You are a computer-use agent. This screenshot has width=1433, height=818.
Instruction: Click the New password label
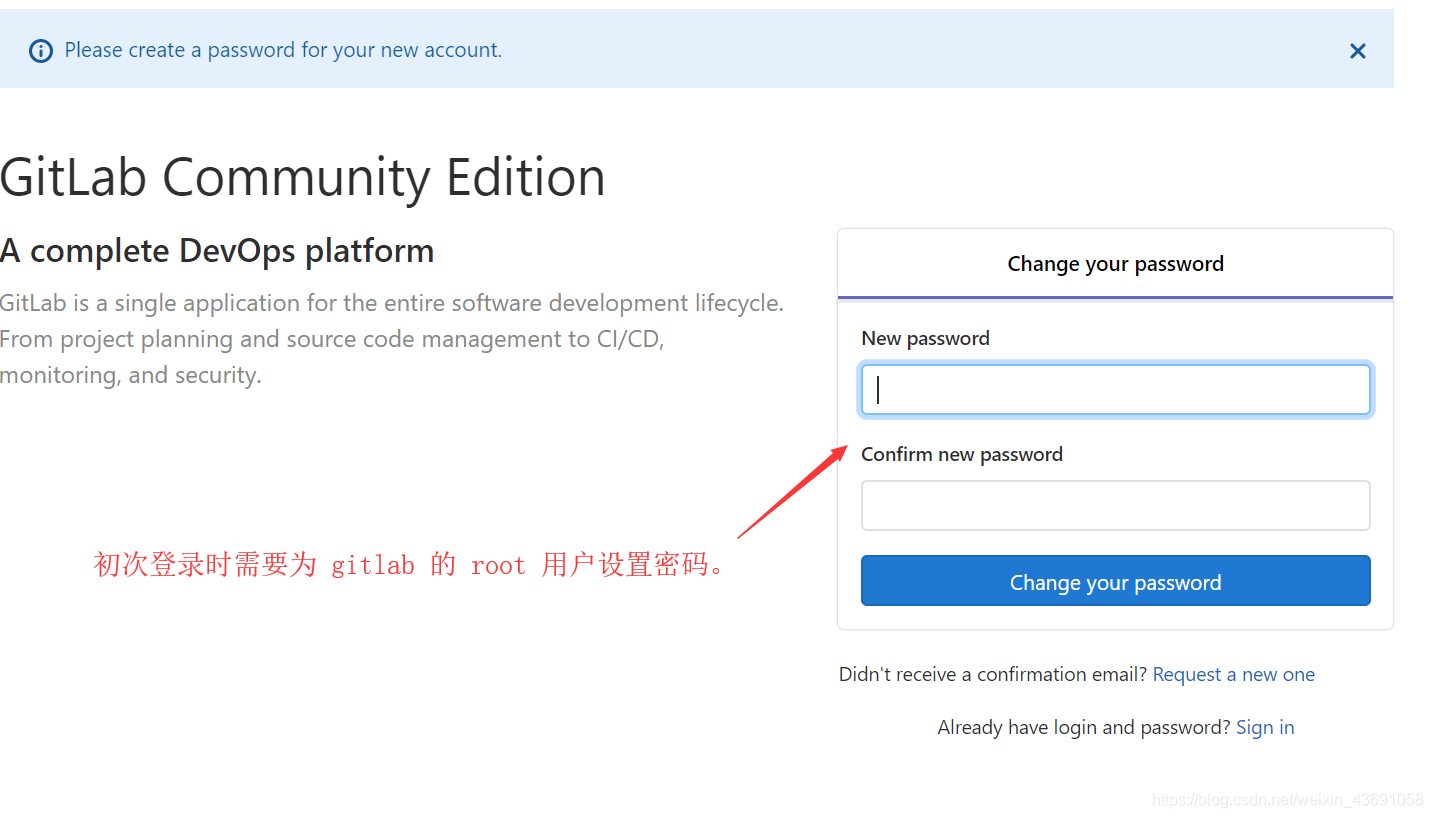(x=925, y=339)
